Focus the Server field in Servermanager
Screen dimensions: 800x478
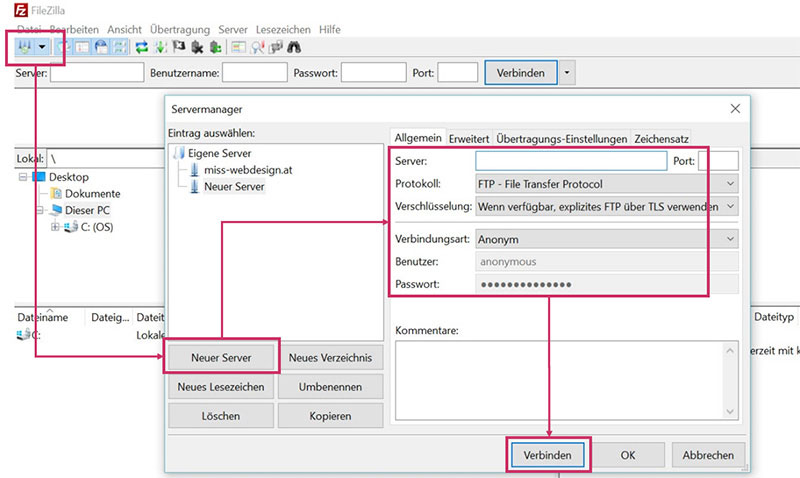click(571, 161)
